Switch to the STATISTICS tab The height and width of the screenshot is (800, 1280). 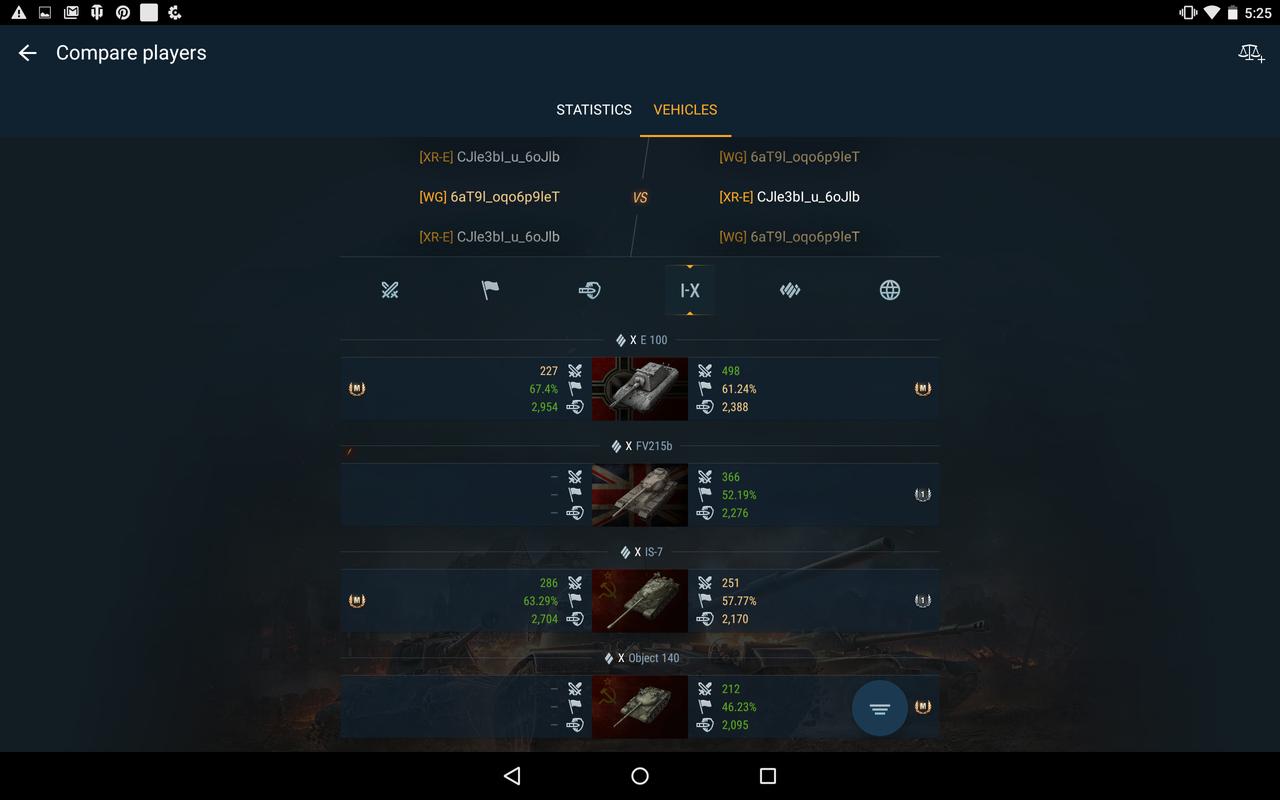[x=594, y=109]
